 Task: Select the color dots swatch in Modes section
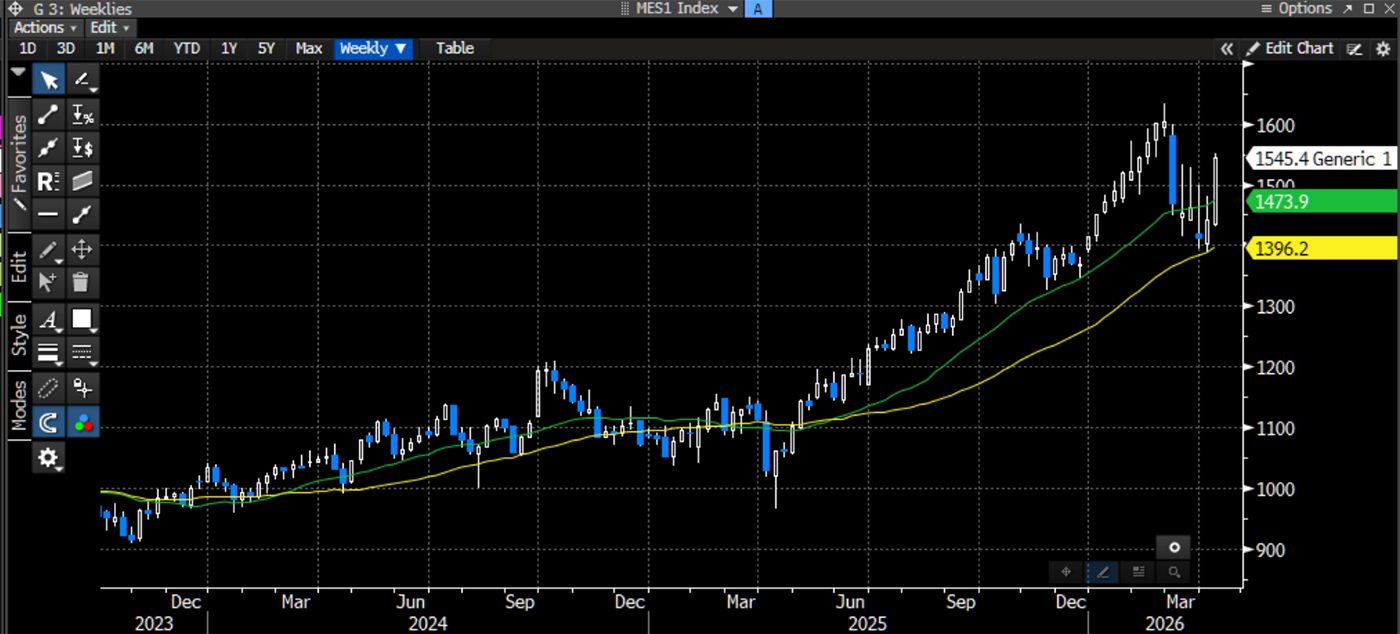click(x=81, y=421)
